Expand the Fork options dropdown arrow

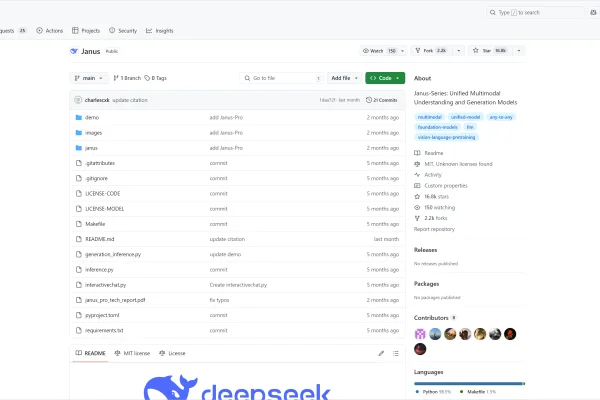tap(458, 51)
